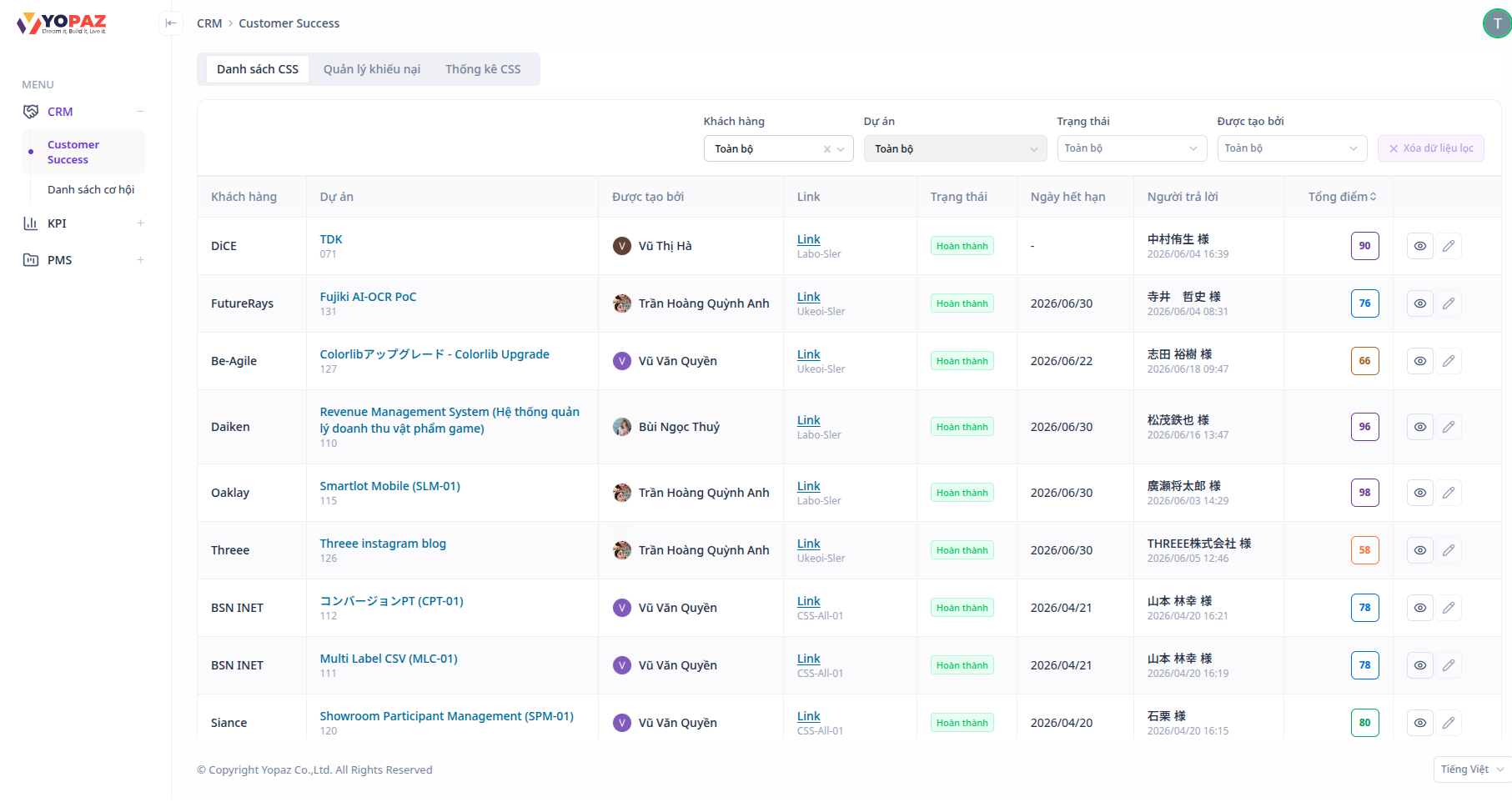Edit the MLC-01 row with pencil icon

1449,665
